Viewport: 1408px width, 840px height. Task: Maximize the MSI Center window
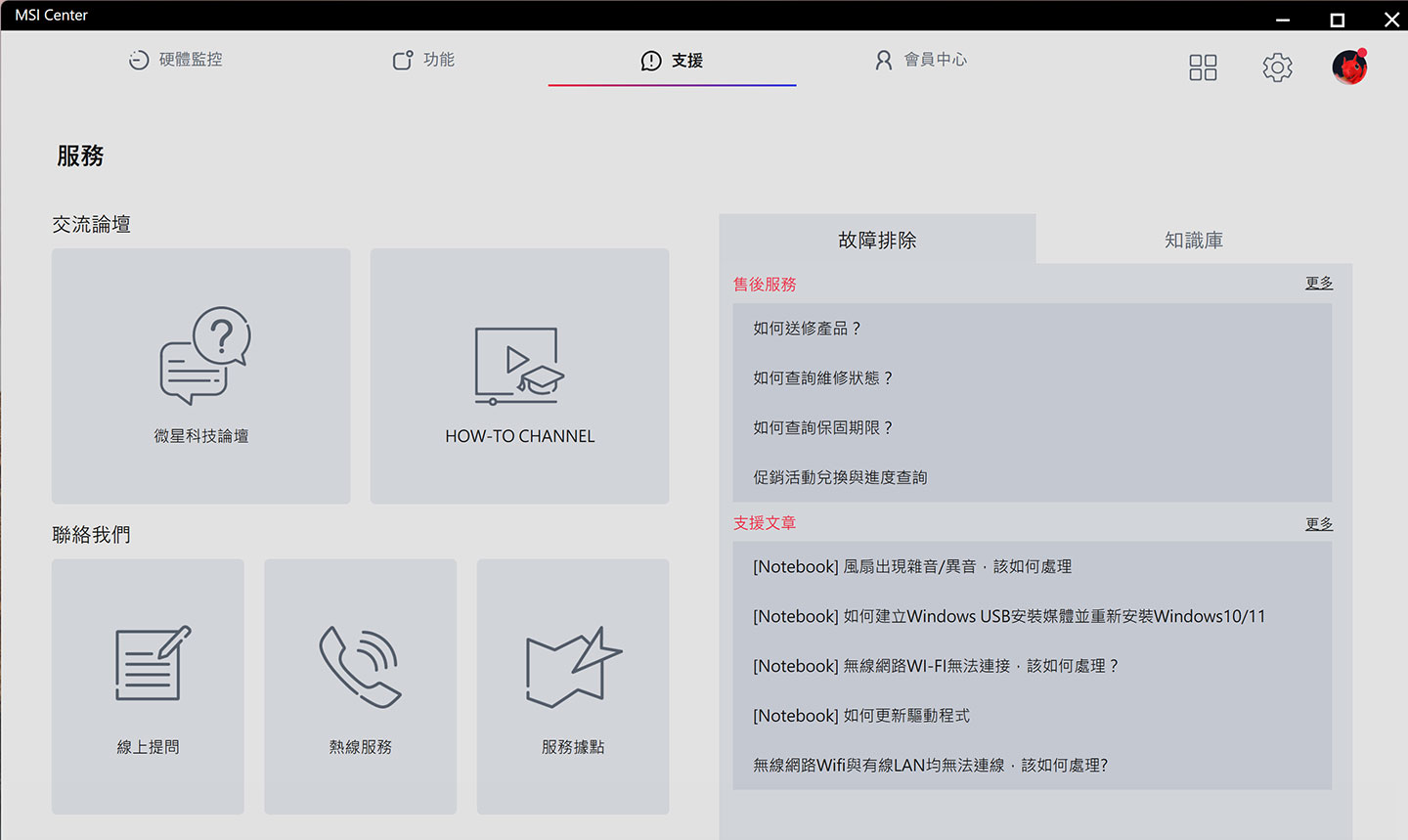tap(1338, 19)
